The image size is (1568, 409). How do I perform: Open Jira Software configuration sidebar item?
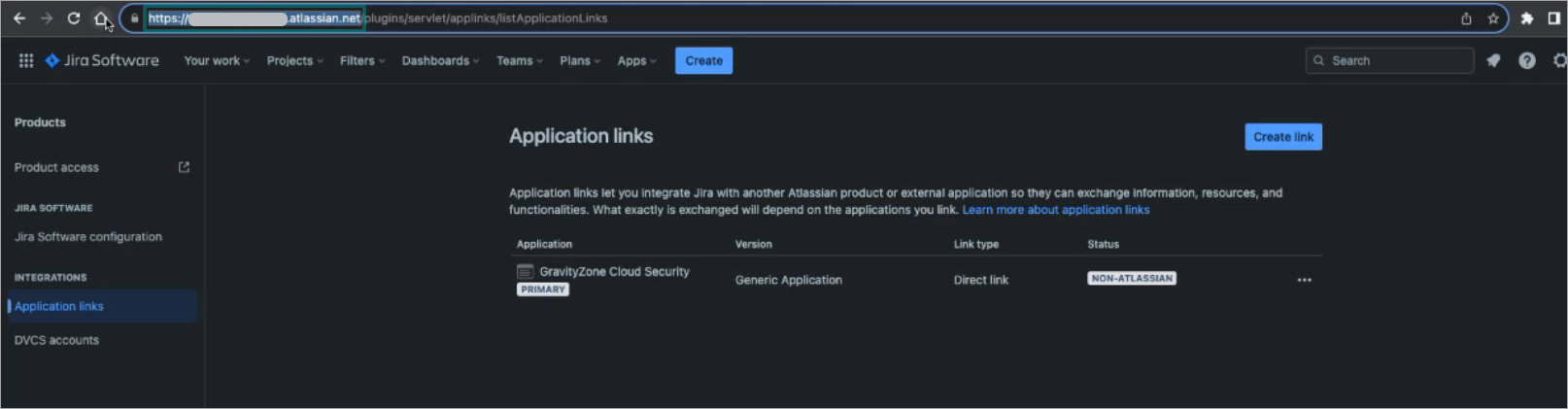coord(88,237)
